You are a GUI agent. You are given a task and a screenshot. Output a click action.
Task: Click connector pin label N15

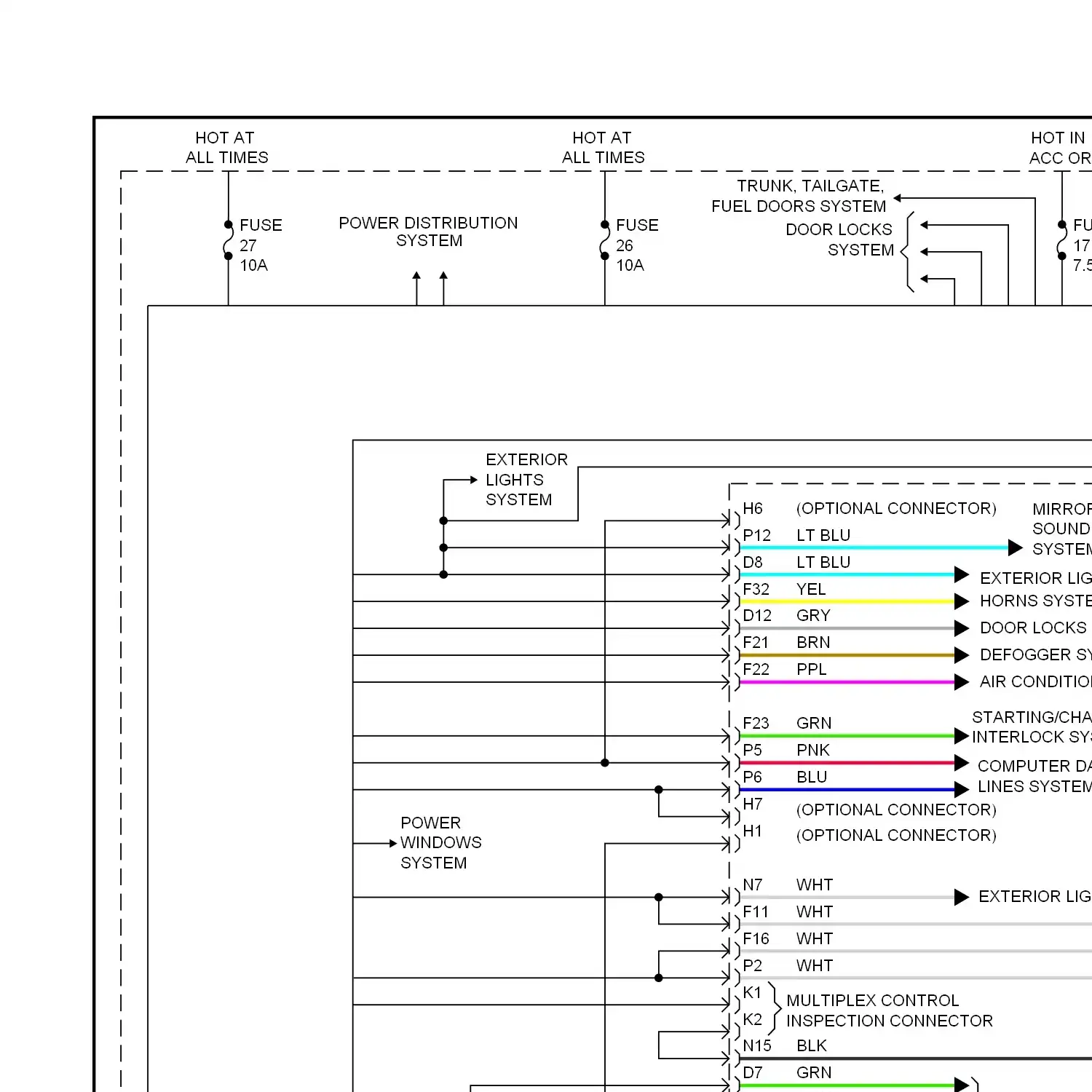[x=757, y=1045]
